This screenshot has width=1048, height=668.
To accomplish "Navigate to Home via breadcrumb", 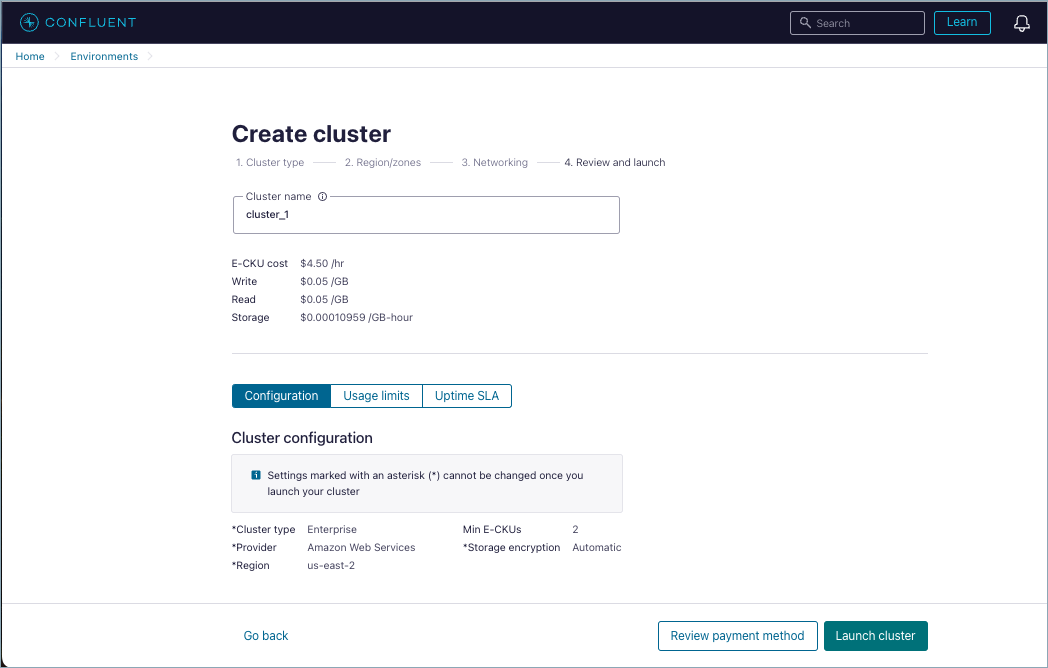I will tap(29, 56).
